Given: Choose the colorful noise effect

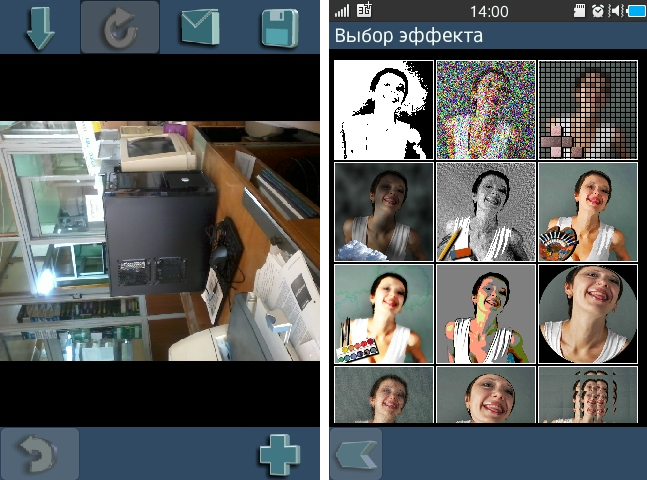Looking at the screenshot, I should pyautogui.click(x=486, y=110).
